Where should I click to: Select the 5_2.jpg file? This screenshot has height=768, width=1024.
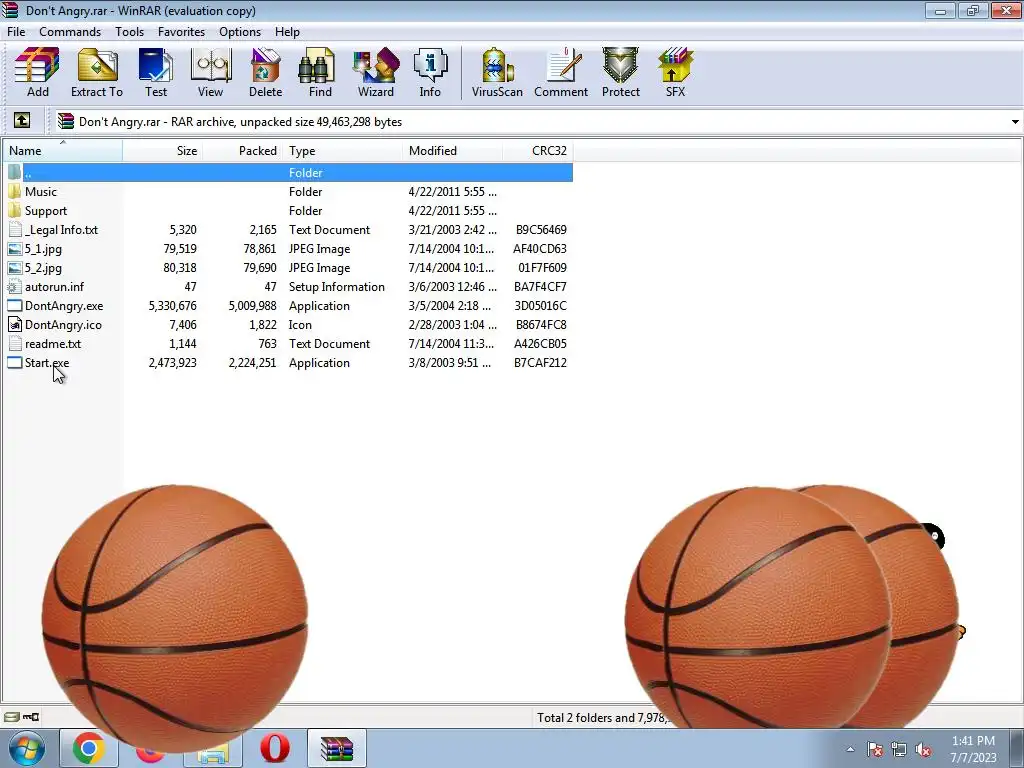(x=43, y=268)
